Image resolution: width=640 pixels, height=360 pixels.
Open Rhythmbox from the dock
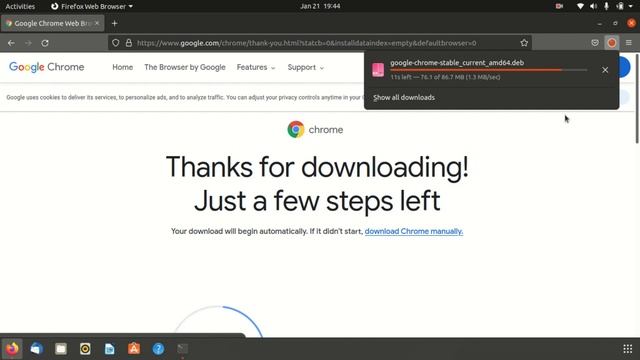coord(85,349)
